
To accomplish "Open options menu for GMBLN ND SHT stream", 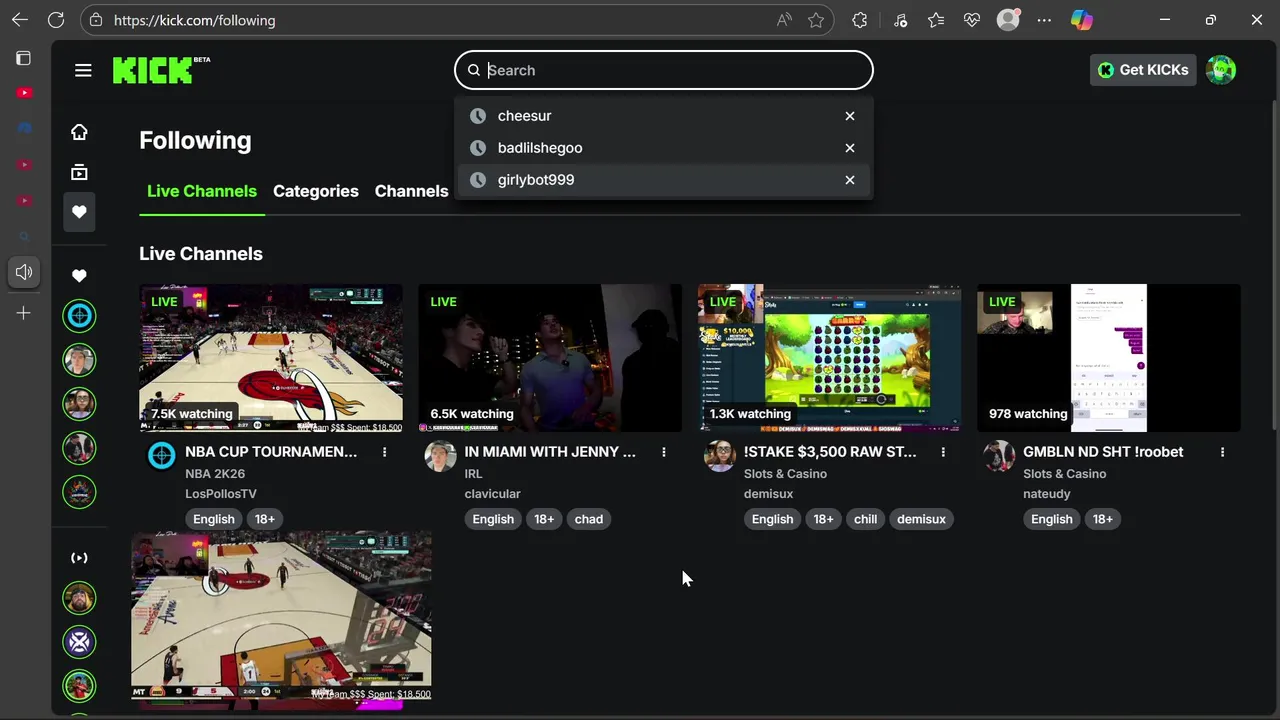I will [x=1222, y=452].
